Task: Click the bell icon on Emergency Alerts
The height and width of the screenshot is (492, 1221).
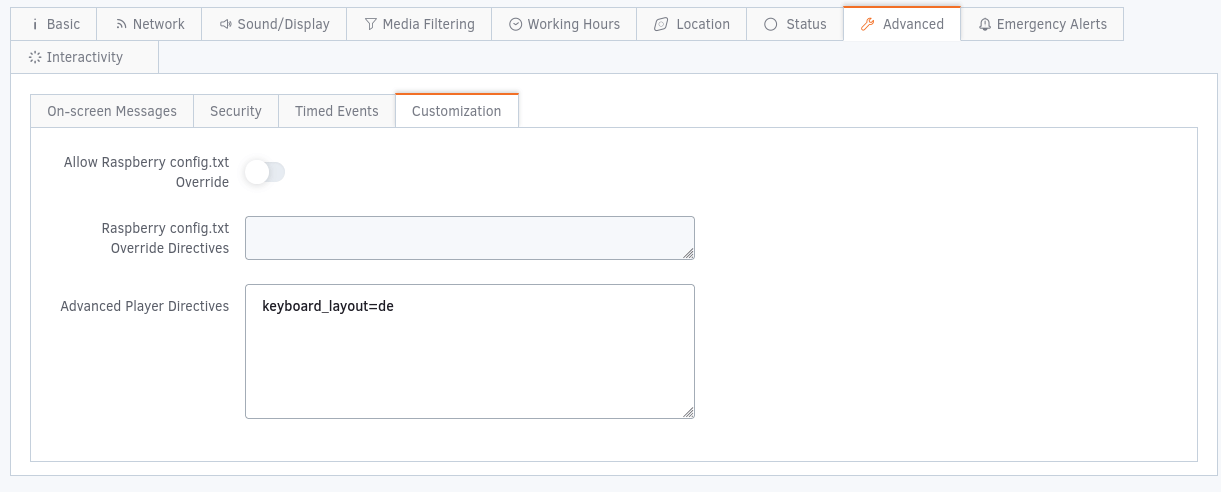Action: point(985,24)
